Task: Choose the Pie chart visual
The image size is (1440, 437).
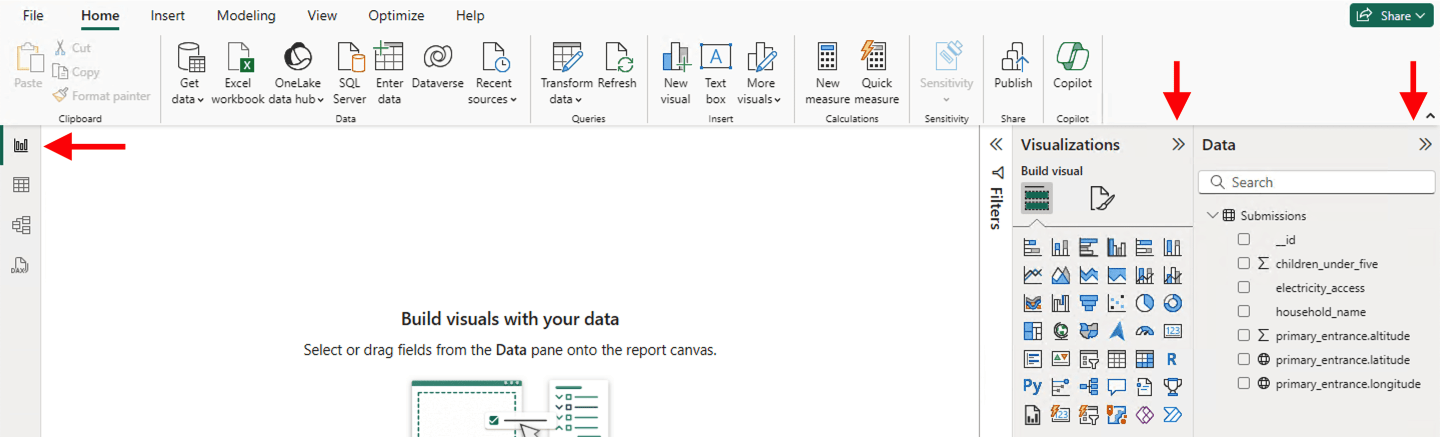Action: click(1145, 303)
